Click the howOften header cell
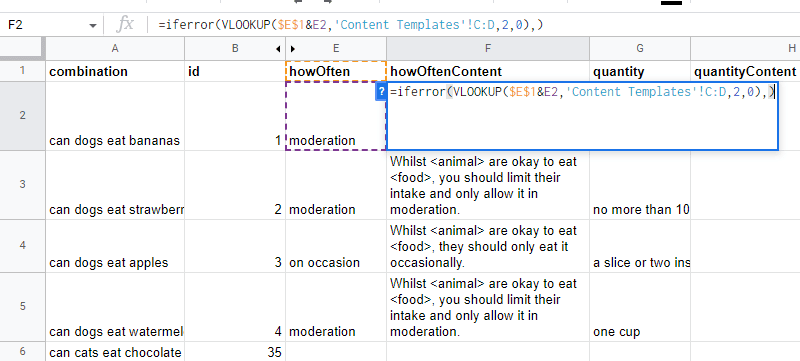The image size is (800, 361). tap(336, 71)
